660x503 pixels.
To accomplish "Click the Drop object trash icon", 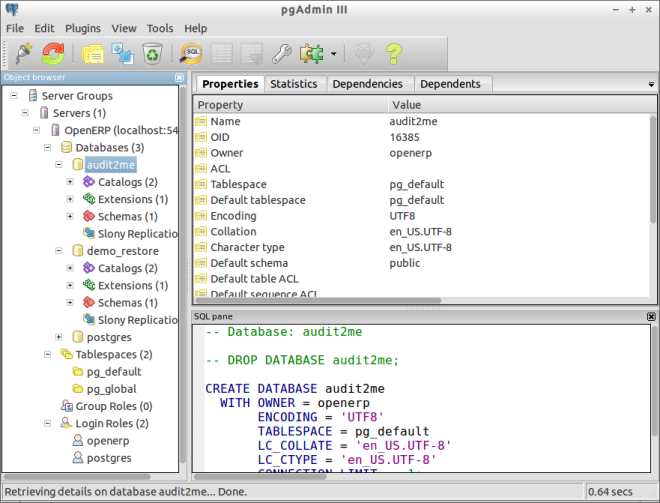I will pyautogui.click(x=152, y=53).
